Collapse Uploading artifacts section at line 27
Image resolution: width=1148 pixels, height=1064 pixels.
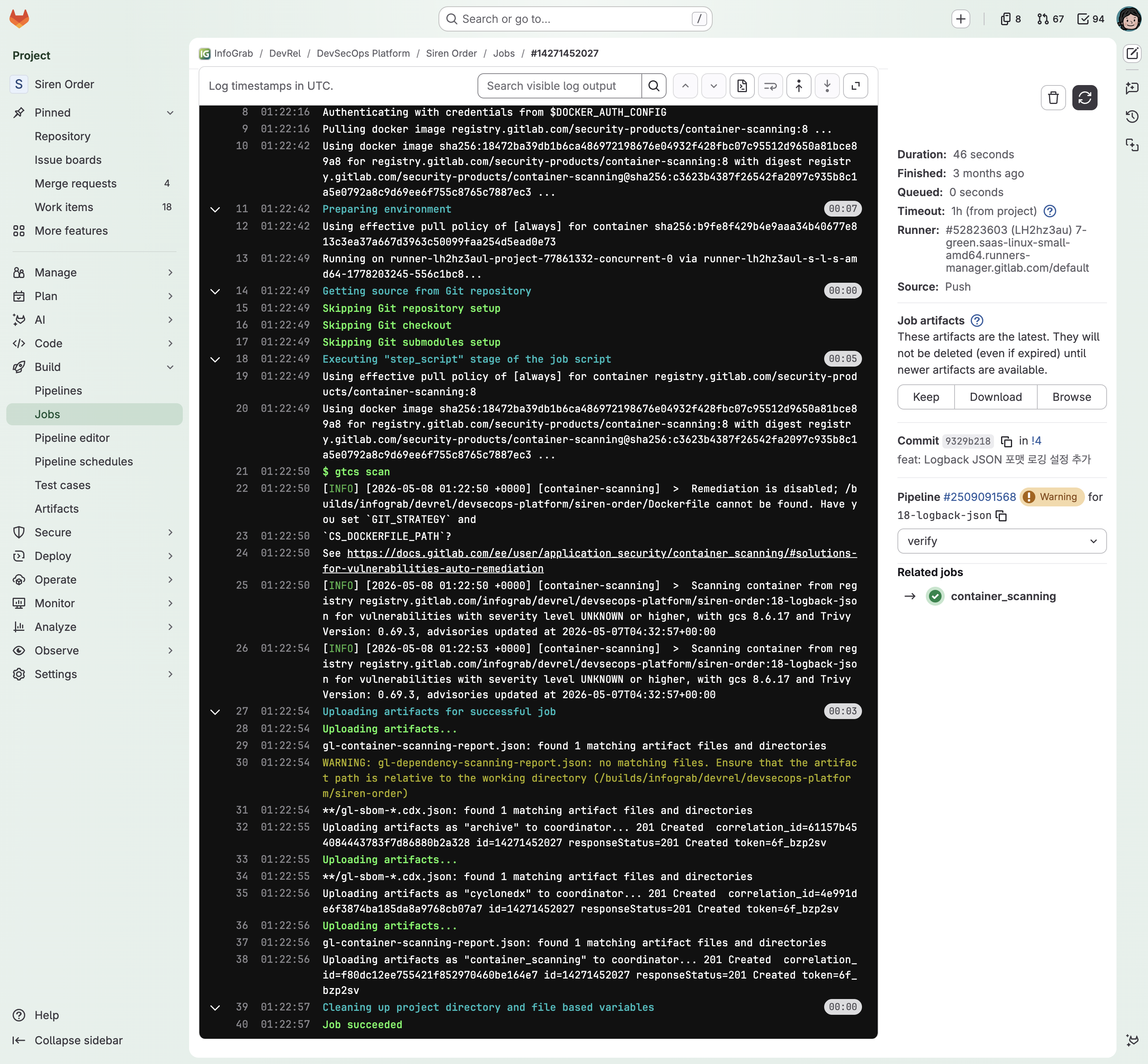[215, 712]
